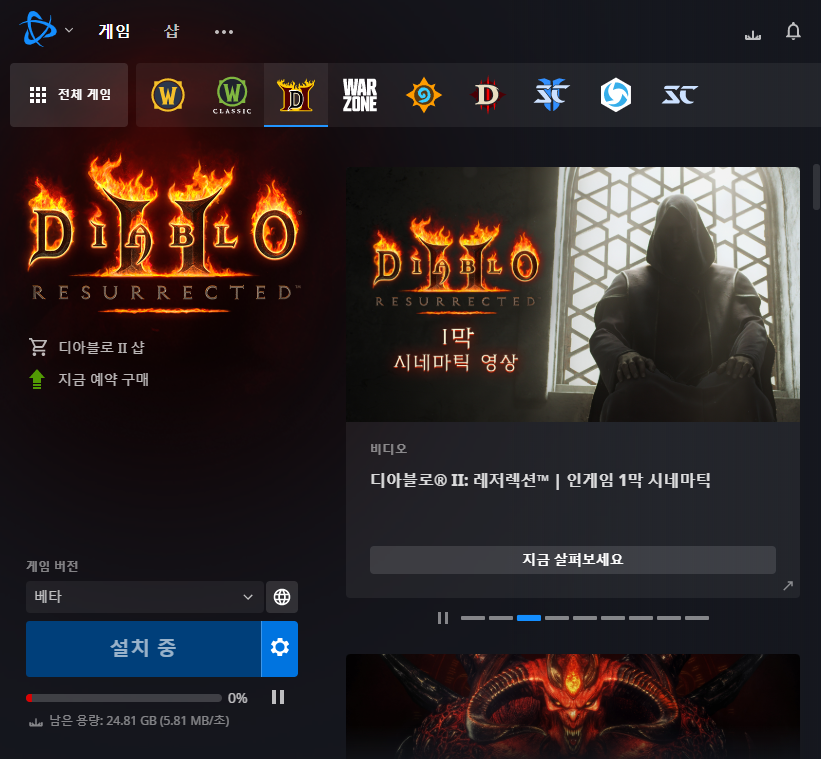Image resolution: width=821 pixels, height=759 pixels.
Task: Jump to sixth carousel slide indicator
Action: click(x=613, y=618)
